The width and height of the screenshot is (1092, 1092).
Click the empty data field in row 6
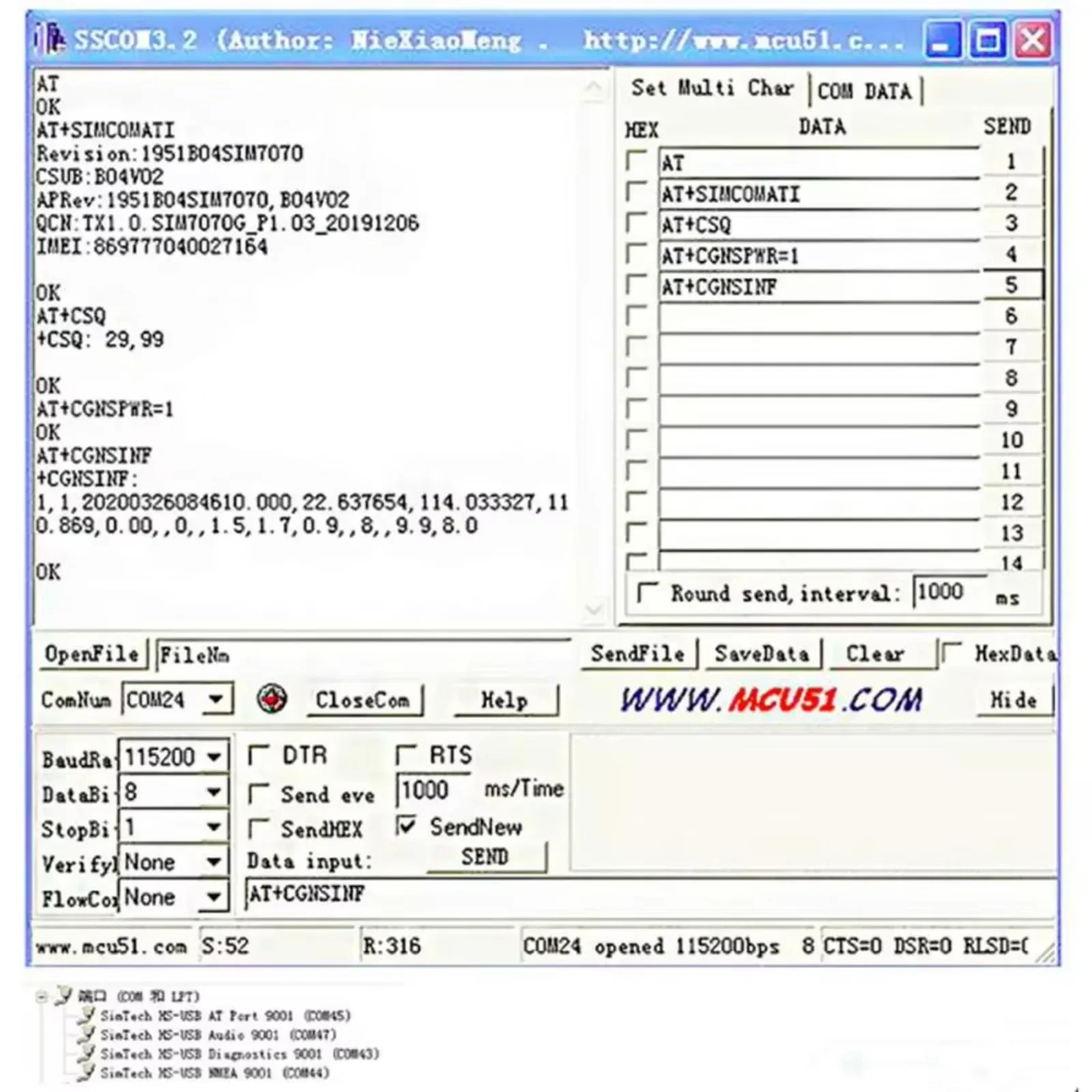tap(819, 317)
